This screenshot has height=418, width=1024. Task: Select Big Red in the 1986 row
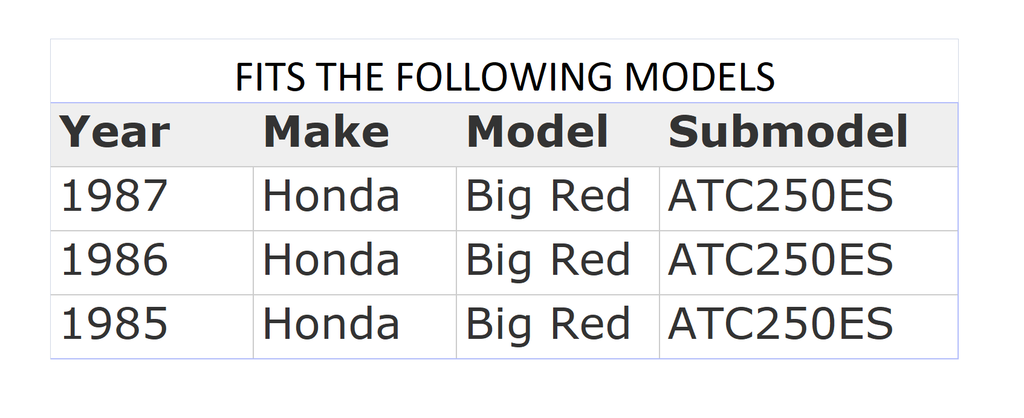coord(548,260)
